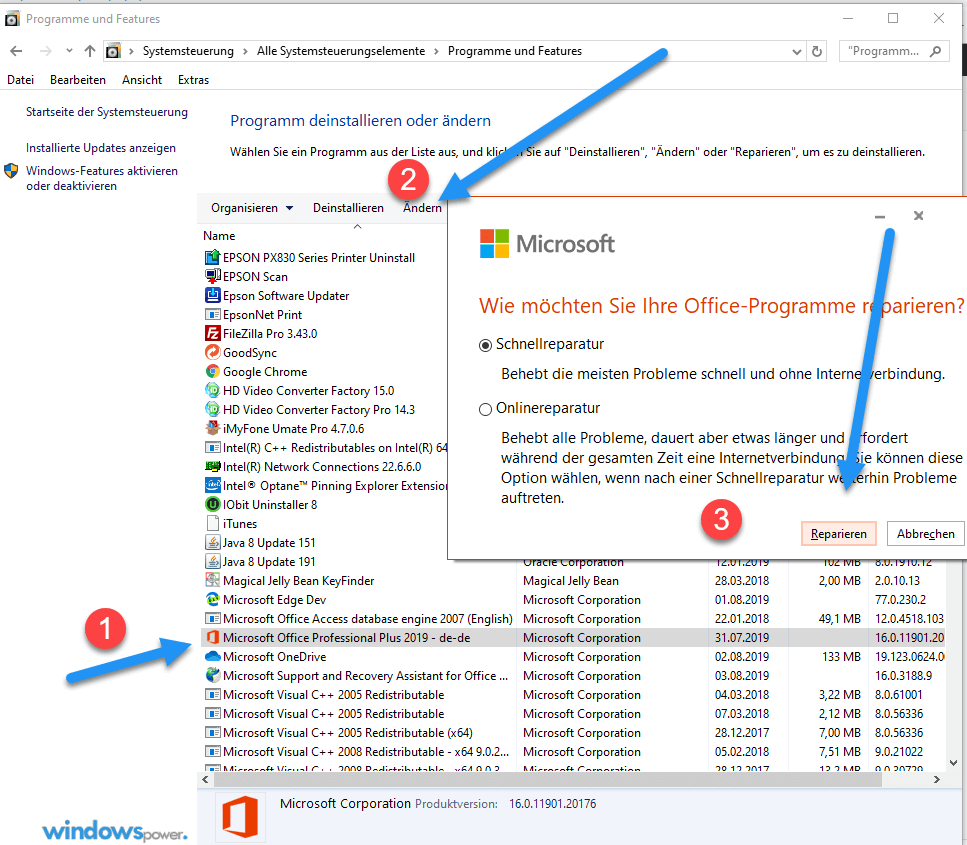Expand chevron after Alle Systemsteuerungselemente breadcrumb
The height and width of the screenshot is (845, 967).
tap(436, 51)
